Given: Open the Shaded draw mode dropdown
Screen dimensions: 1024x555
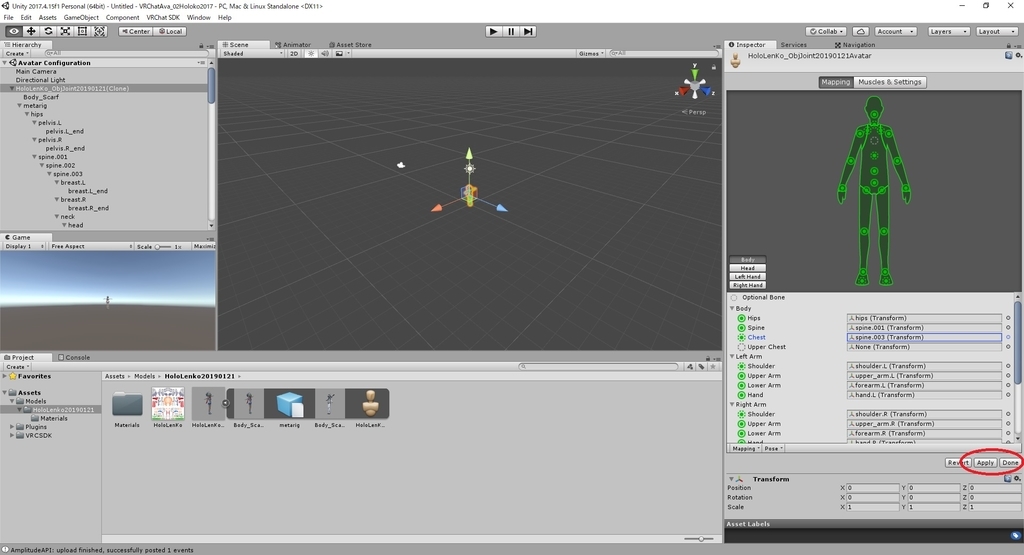Looking at the screenshot, I should 253,54.
